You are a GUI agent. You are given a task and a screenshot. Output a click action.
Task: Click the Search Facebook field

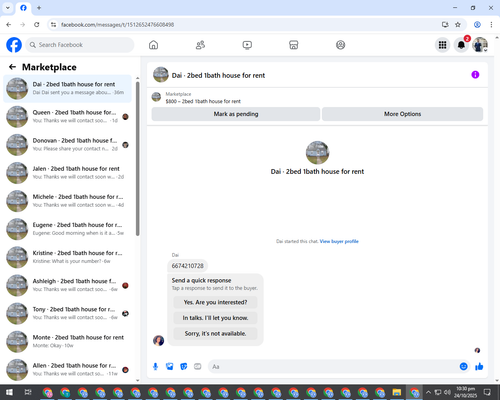pos(80,45)
